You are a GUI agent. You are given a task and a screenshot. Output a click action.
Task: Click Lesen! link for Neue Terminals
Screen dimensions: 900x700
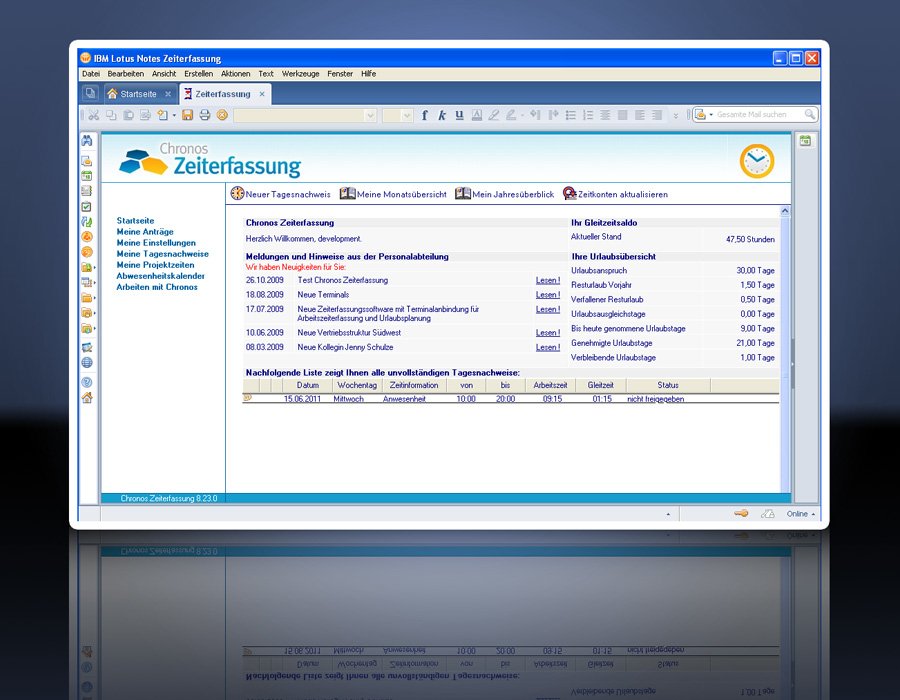tap(548, 295)
